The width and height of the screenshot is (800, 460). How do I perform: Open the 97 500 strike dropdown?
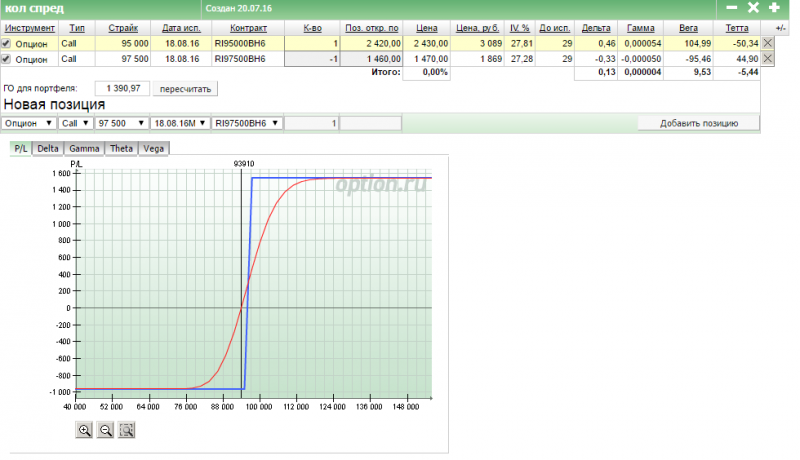[120, 123]
